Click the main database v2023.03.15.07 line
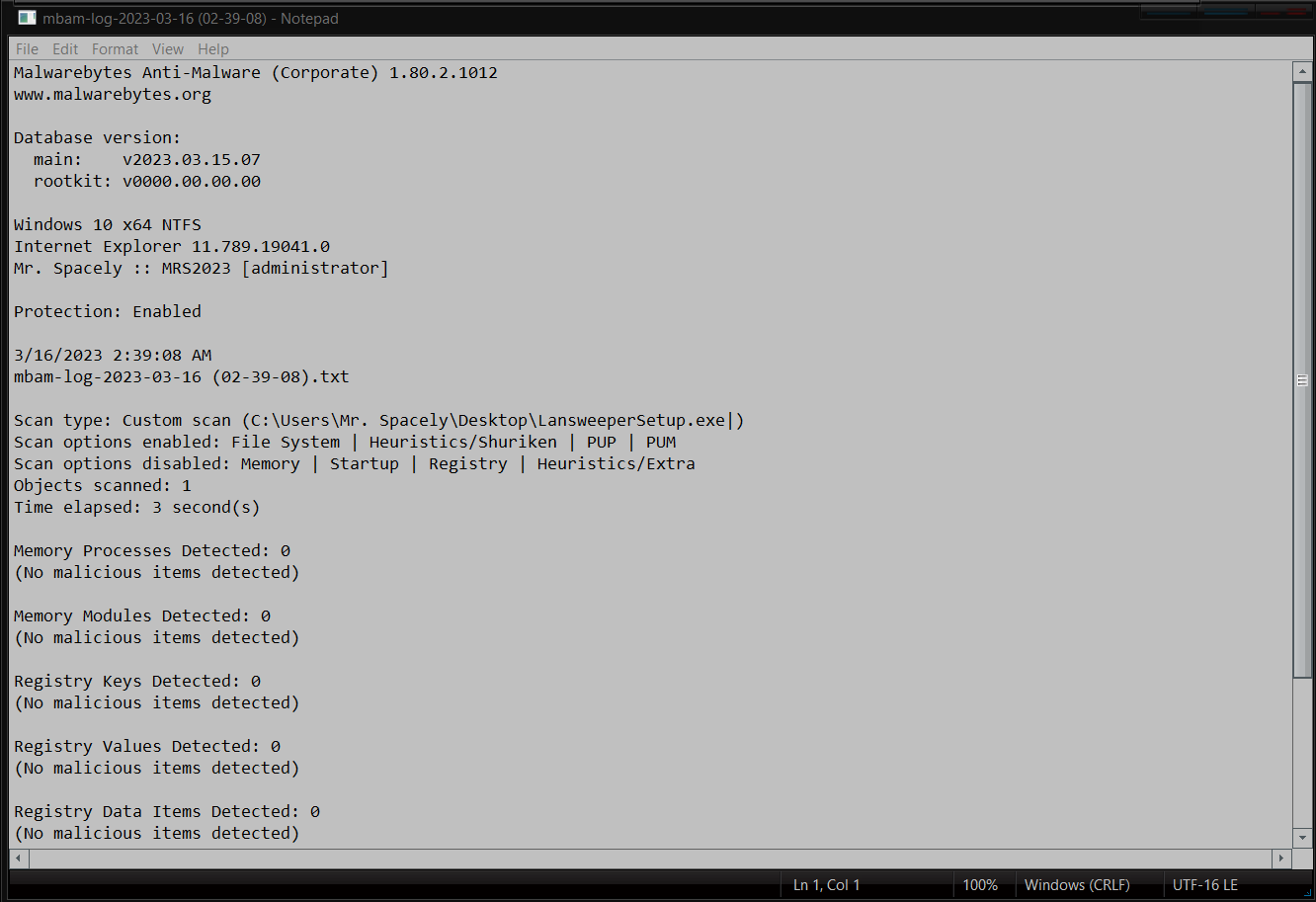 (x=147, y=160)
